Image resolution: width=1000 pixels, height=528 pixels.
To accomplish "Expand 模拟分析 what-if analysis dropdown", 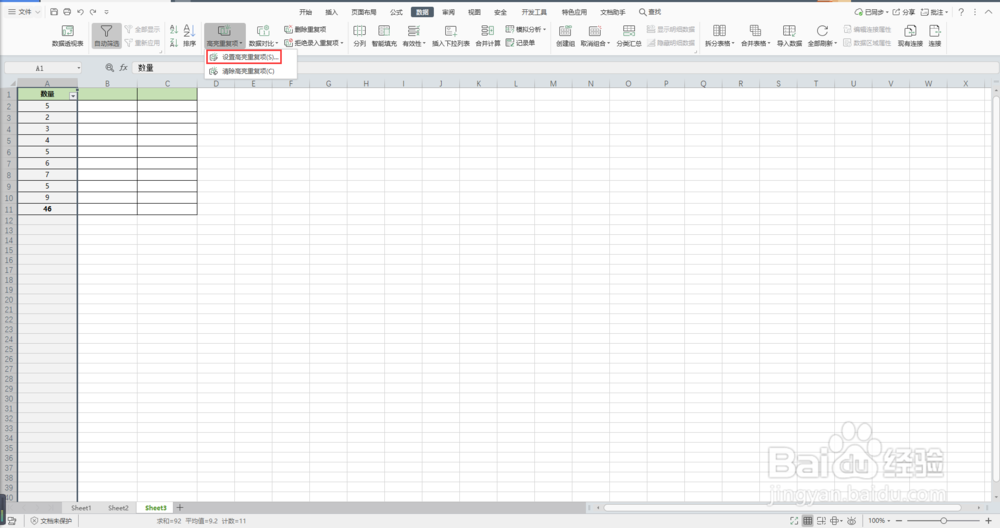I will [x=526, y=29].
